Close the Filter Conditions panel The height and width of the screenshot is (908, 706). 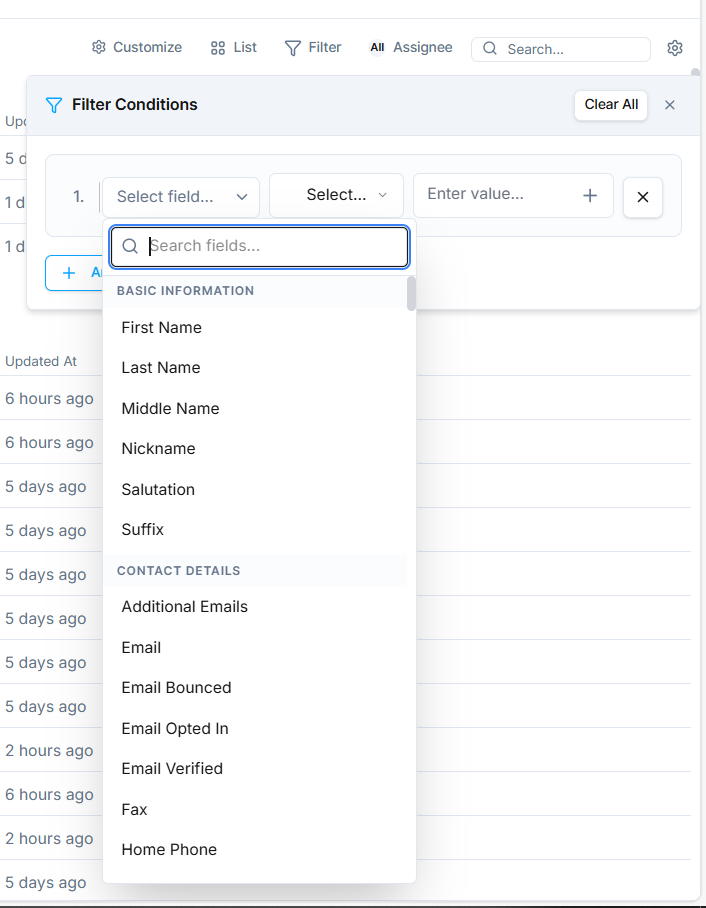point(670,105)
